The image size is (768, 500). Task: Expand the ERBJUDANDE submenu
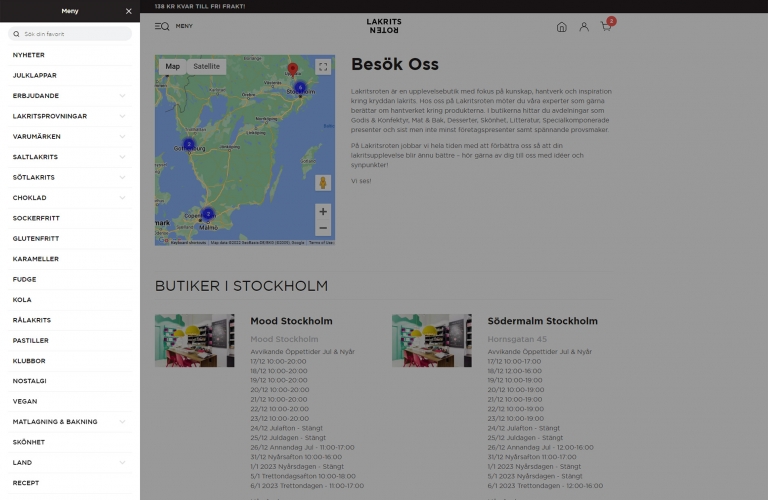pos(122,96)
